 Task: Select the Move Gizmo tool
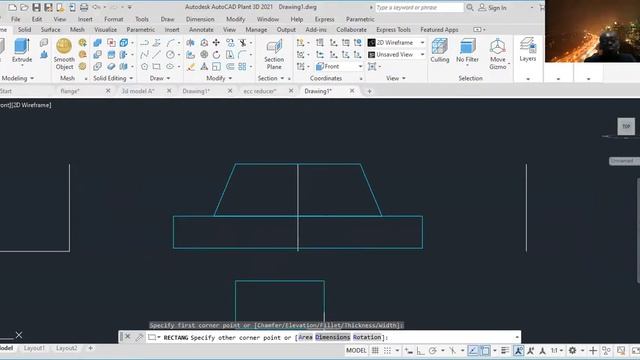[x=498, y=54]
